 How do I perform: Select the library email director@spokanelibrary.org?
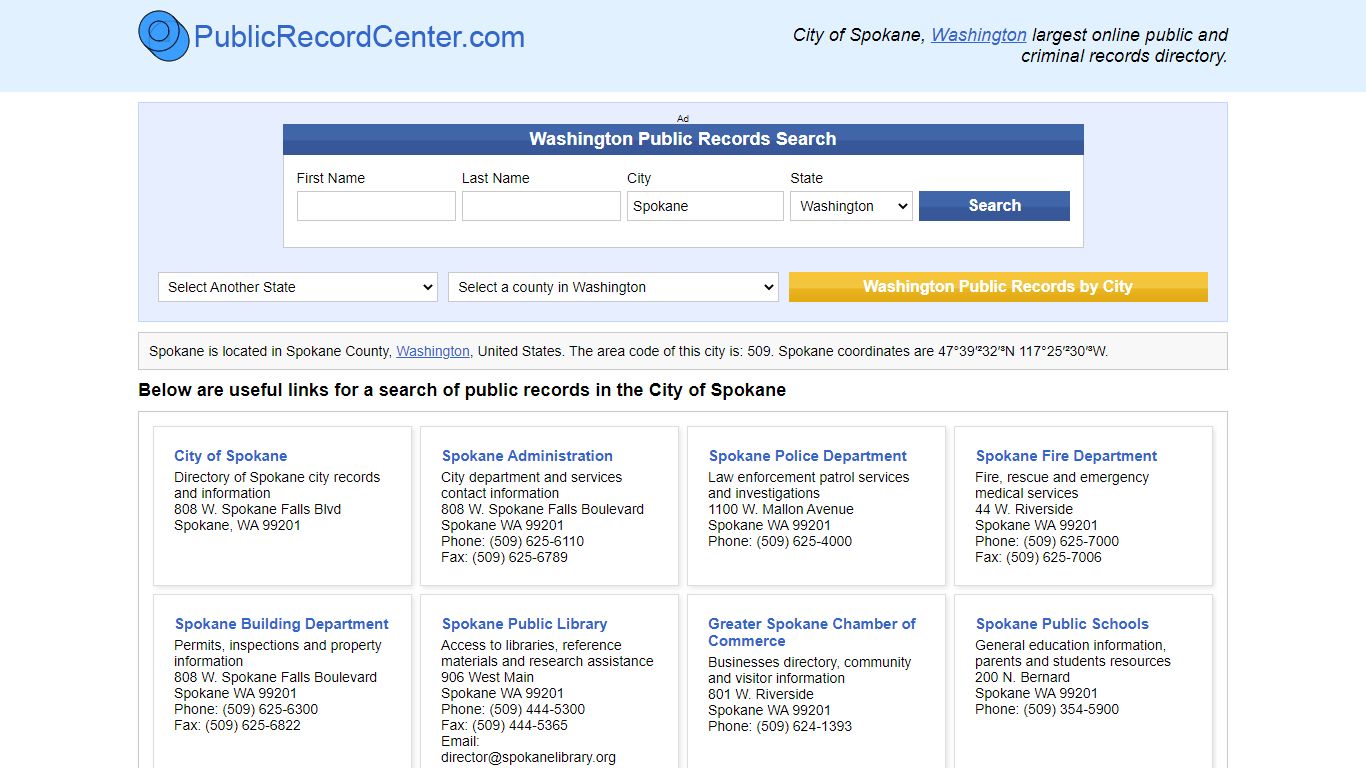coord(528,757)
